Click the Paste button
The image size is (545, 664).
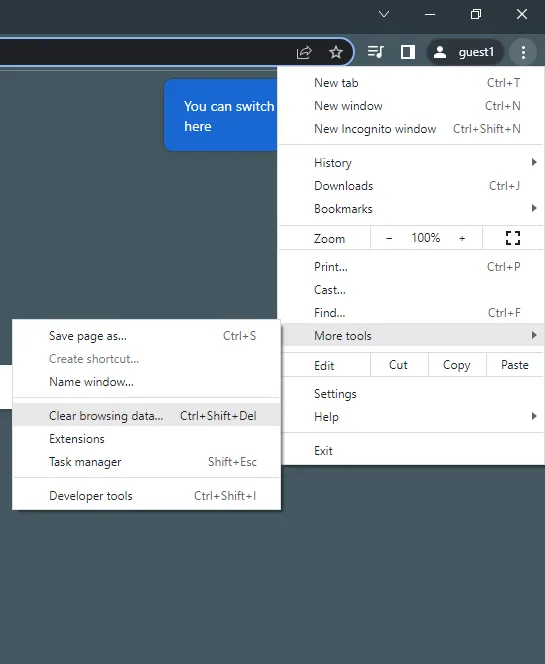[515, 365]
